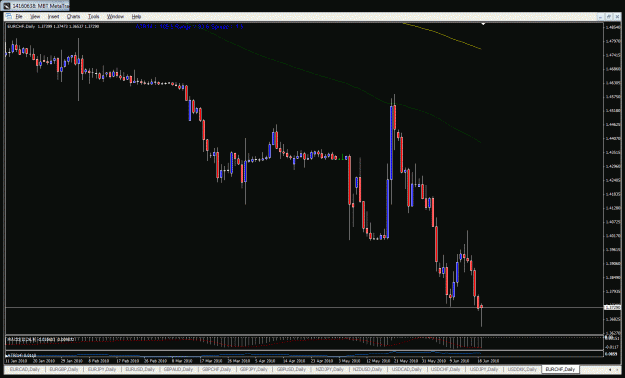Click the '11 Jan 2010' date label

tap(16, 360)
